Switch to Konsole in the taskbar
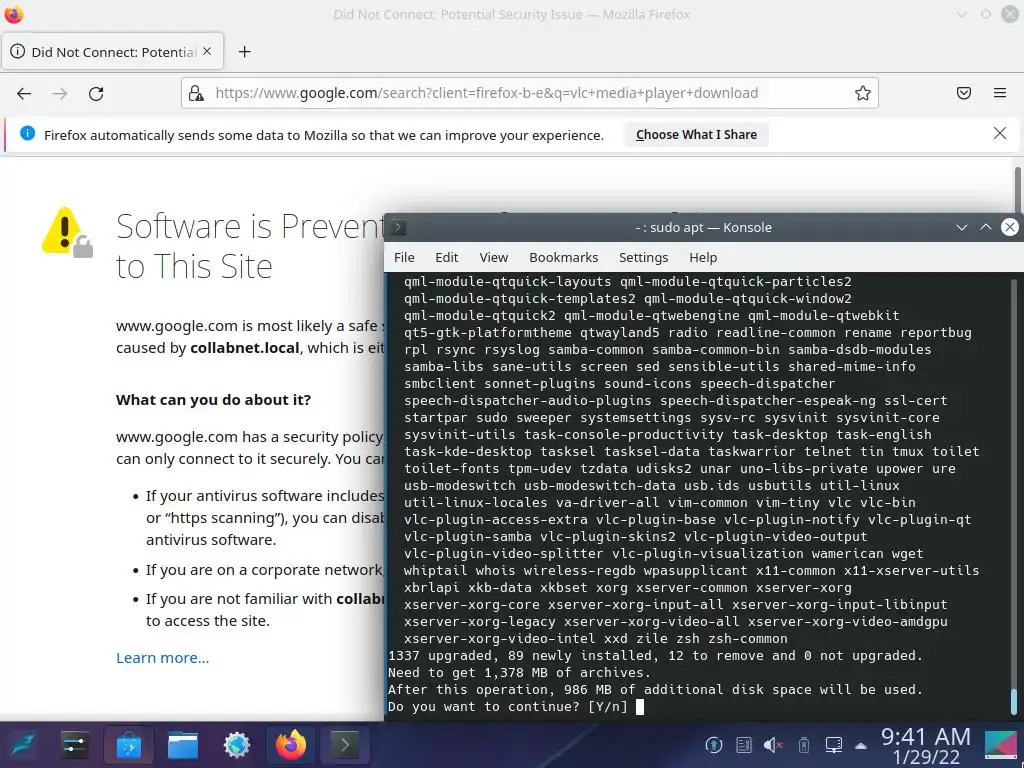The height and width of the screenshot is (768, 1024). 344,744
